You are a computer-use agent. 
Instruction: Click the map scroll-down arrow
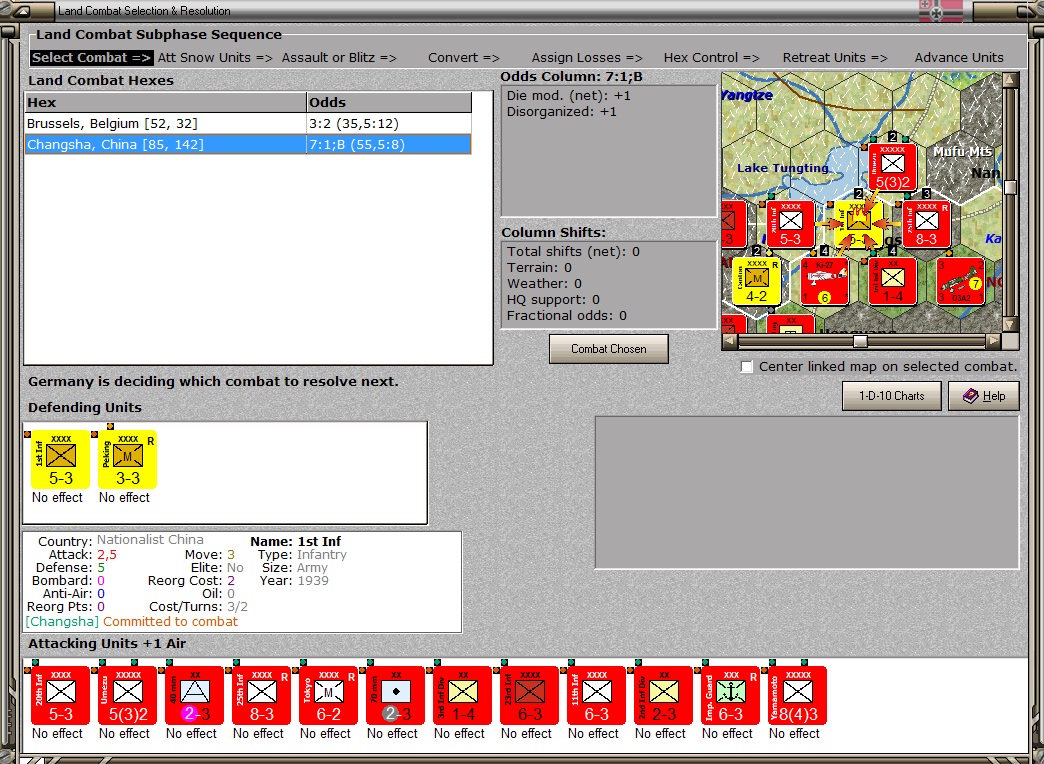click(1010, 324)
